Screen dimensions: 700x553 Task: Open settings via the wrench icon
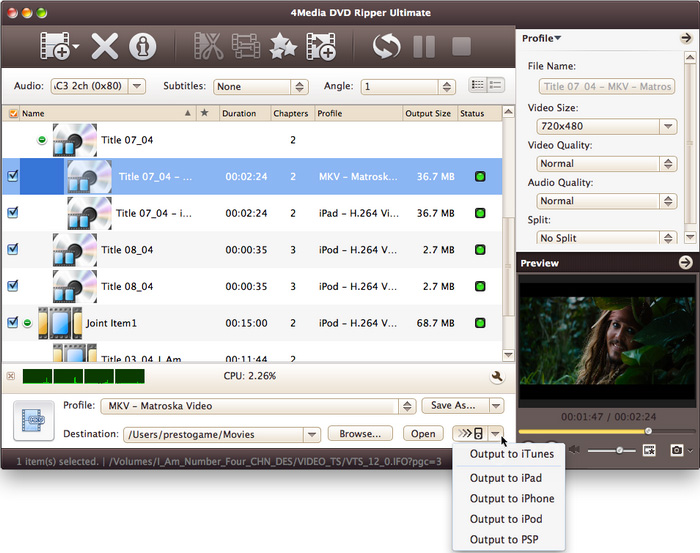[496, 377]
